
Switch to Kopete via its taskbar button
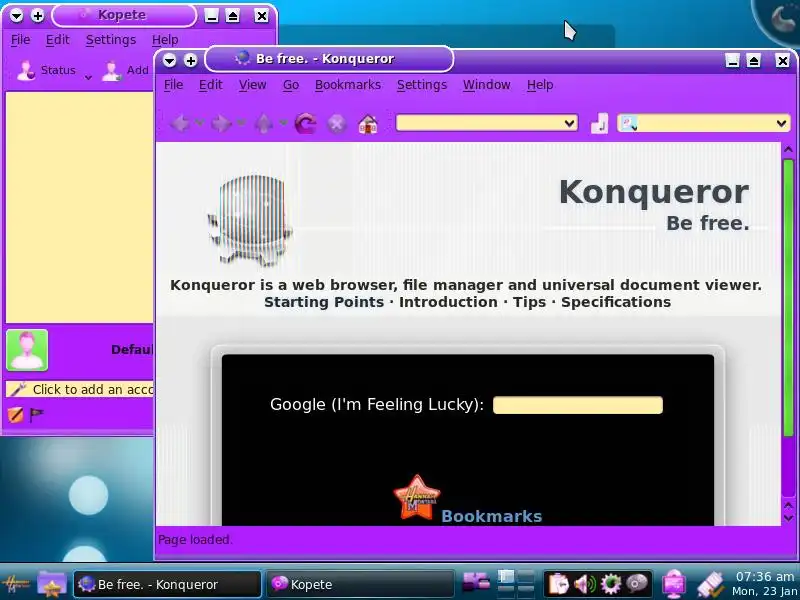click(360, 584)
